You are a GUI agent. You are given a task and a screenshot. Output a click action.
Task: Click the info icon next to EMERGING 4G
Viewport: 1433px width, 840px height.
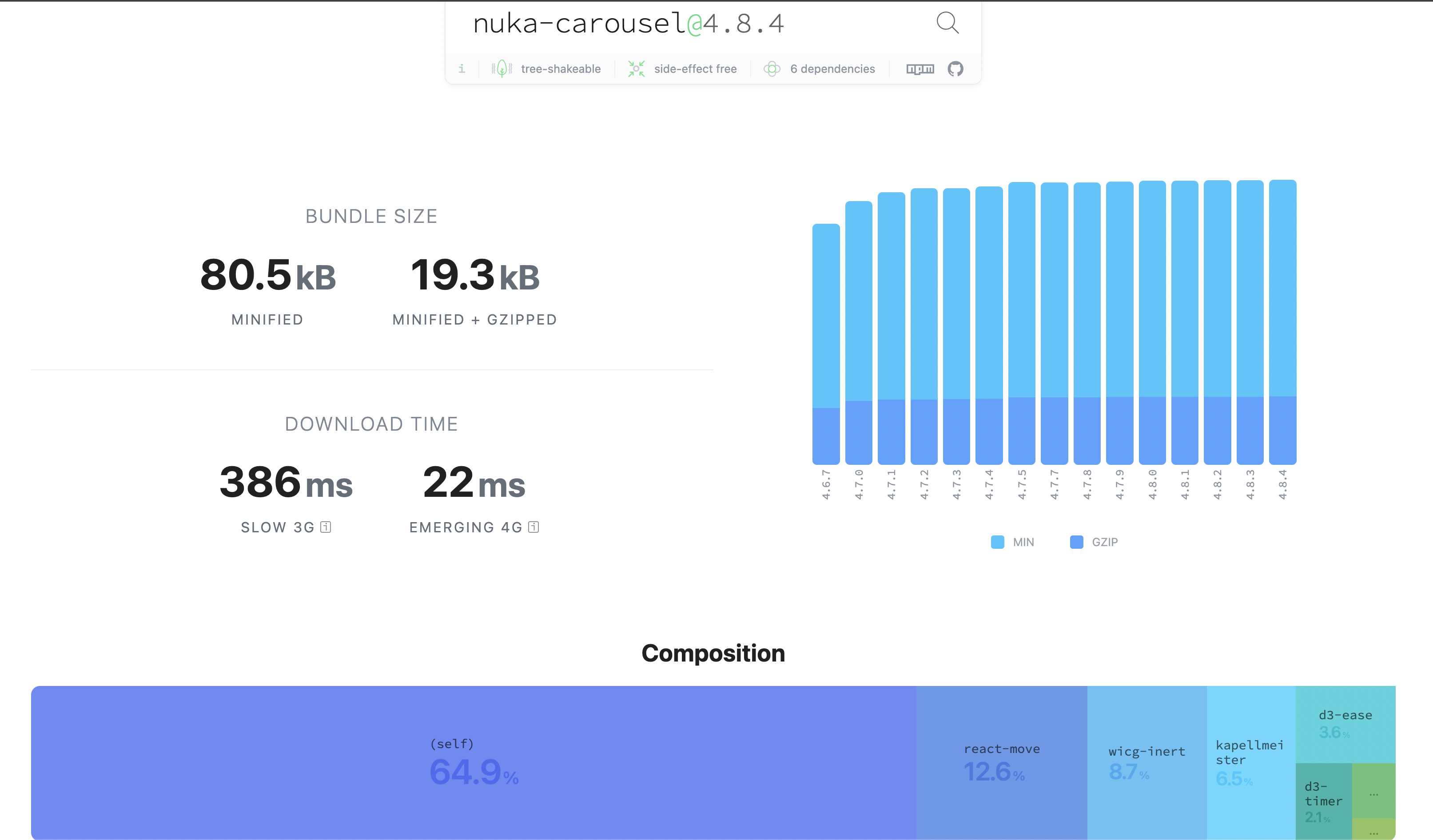pyautogui.click(x=533, y=527)
